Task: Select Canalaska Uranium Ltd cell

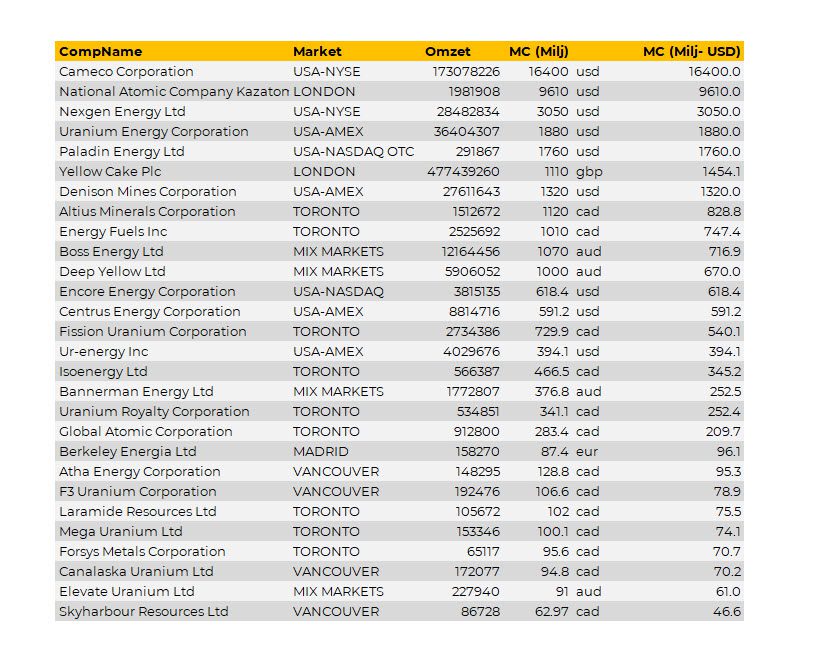Action: click(x=136, y=572)
